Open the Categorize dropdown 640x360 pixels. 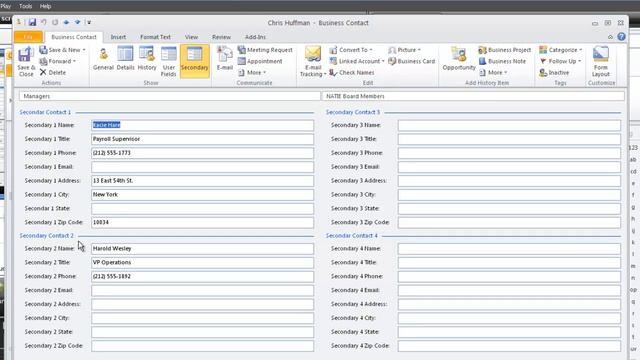point(561,50)
